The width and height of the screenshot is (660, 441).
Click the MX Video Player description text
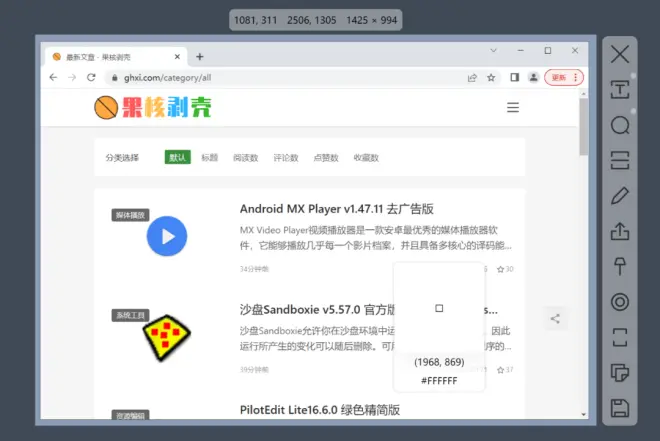[375, 238]
